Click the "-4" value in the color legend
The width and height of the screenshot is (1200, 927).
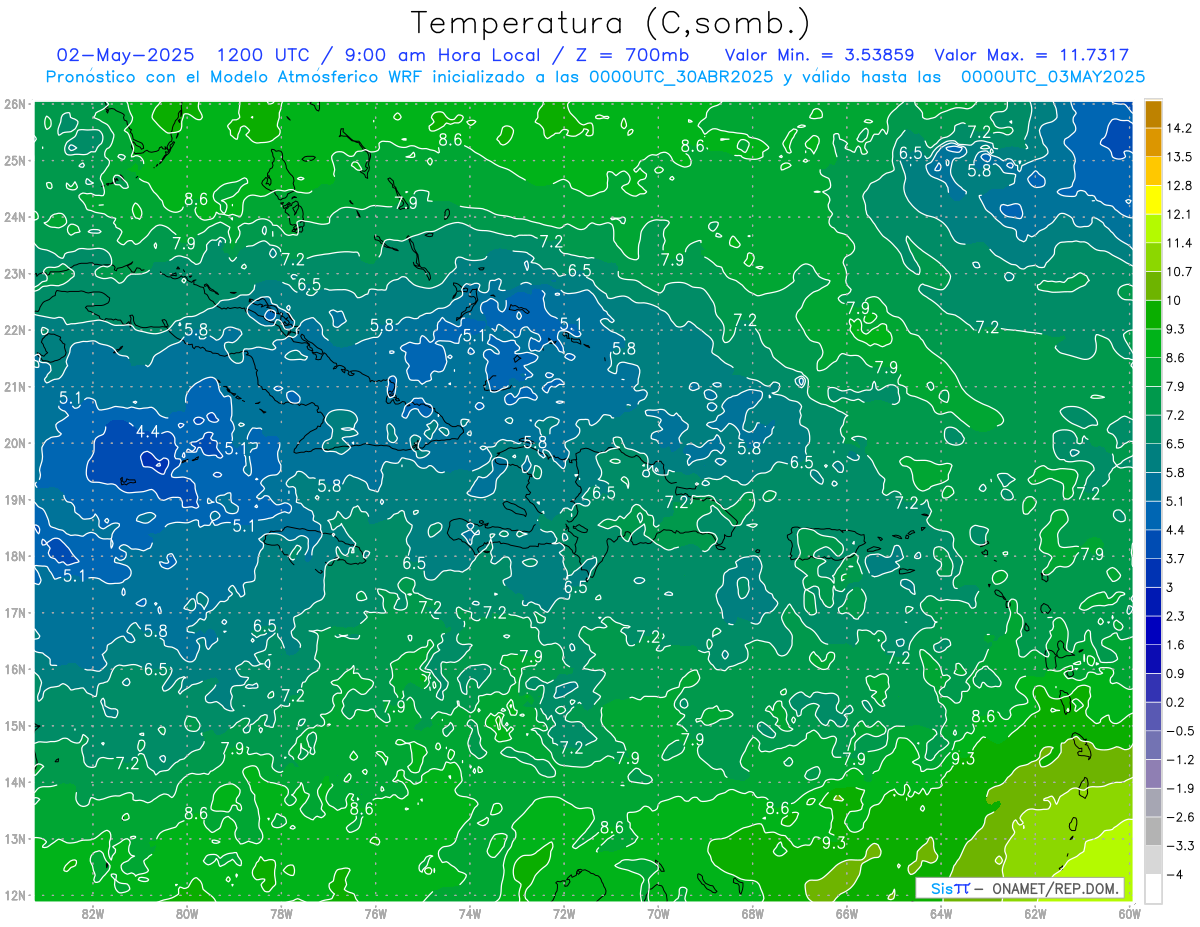(1175, 874)
